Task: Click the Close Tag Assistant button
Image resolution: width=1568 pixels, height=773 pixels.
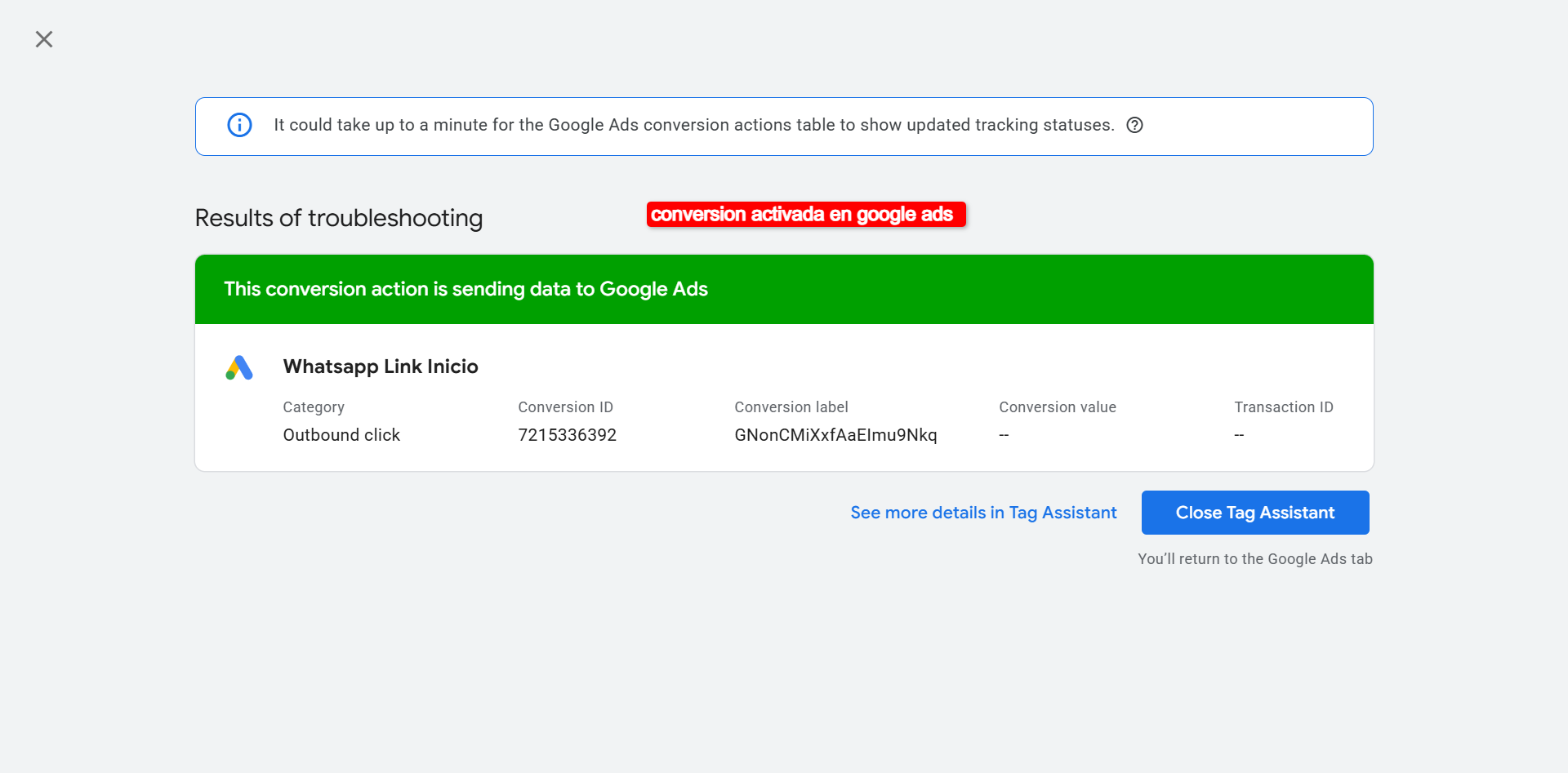Action: pos(1255,513)
